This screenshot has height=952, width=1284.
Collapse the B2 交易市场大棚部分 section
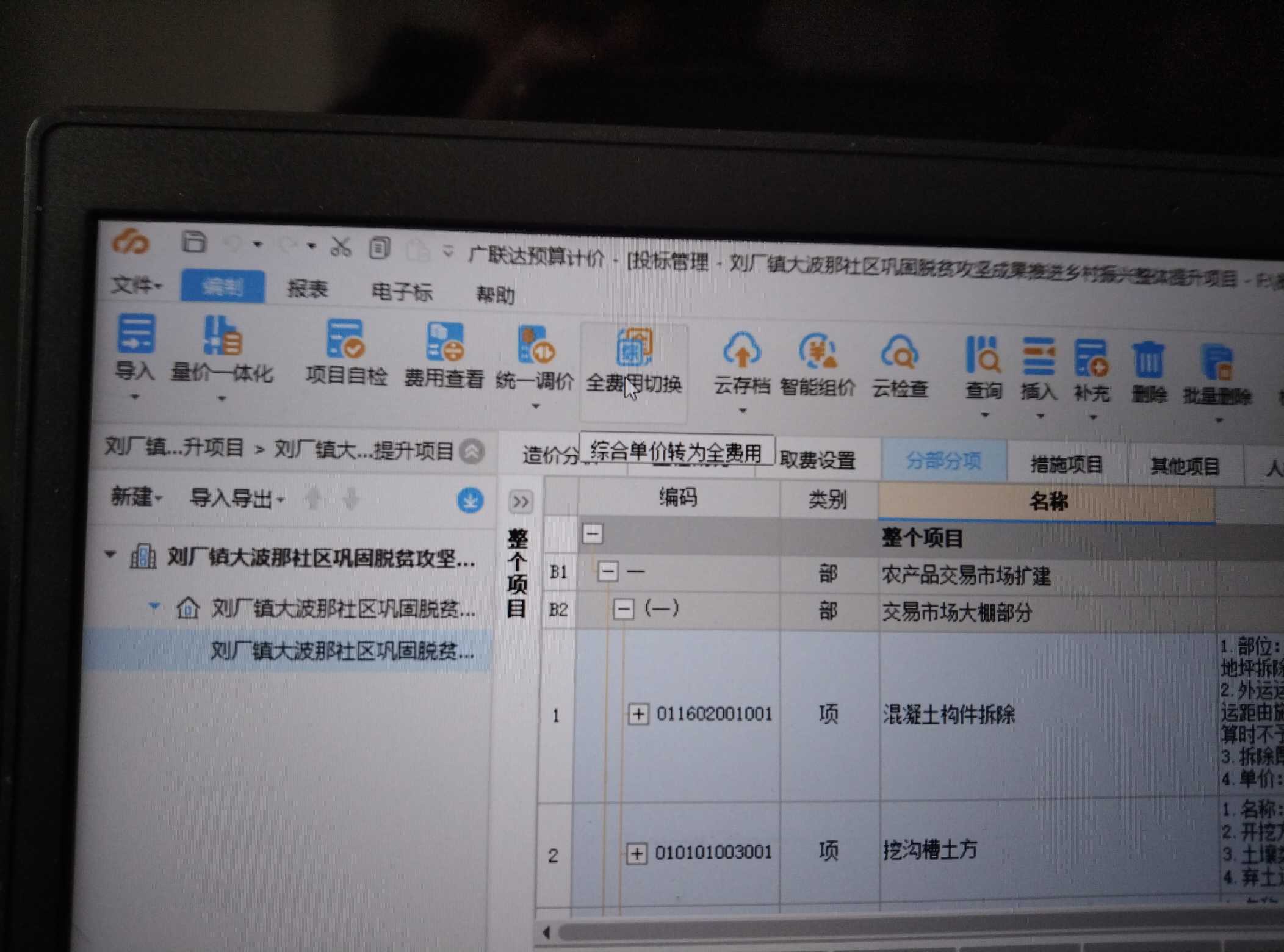(x=624, y=609)
